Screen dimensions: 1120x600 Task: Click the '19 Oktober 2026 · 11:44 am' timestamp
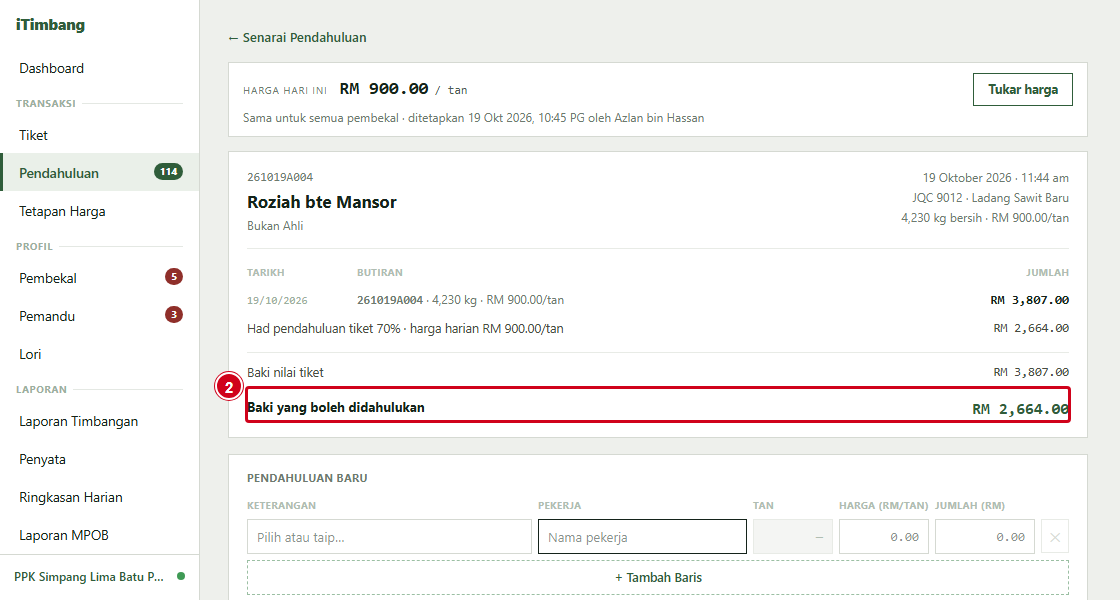coord(996,178)
